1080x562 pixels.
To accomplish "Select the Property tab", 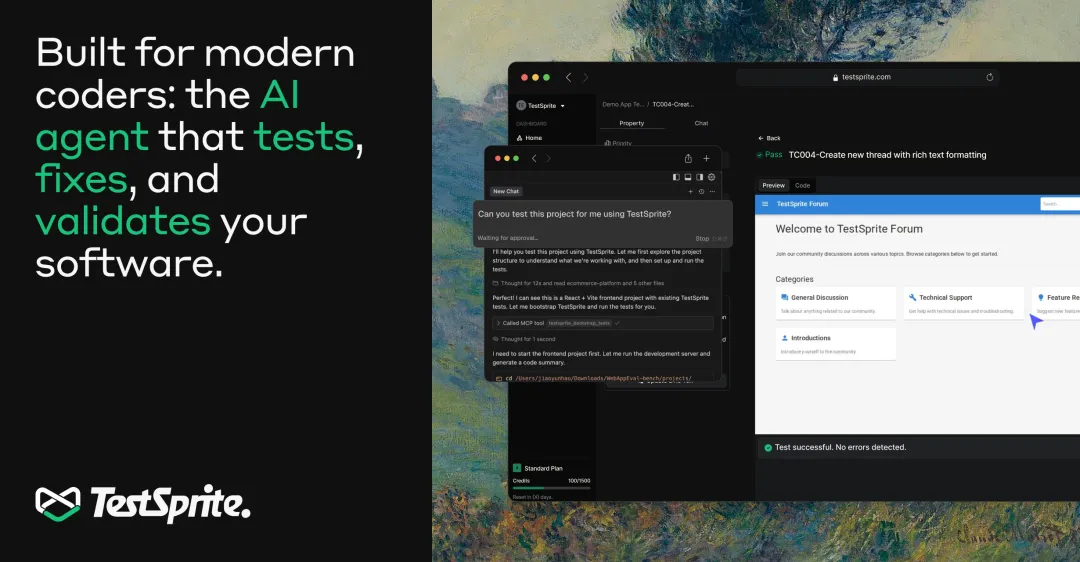I will click(631, 123).
